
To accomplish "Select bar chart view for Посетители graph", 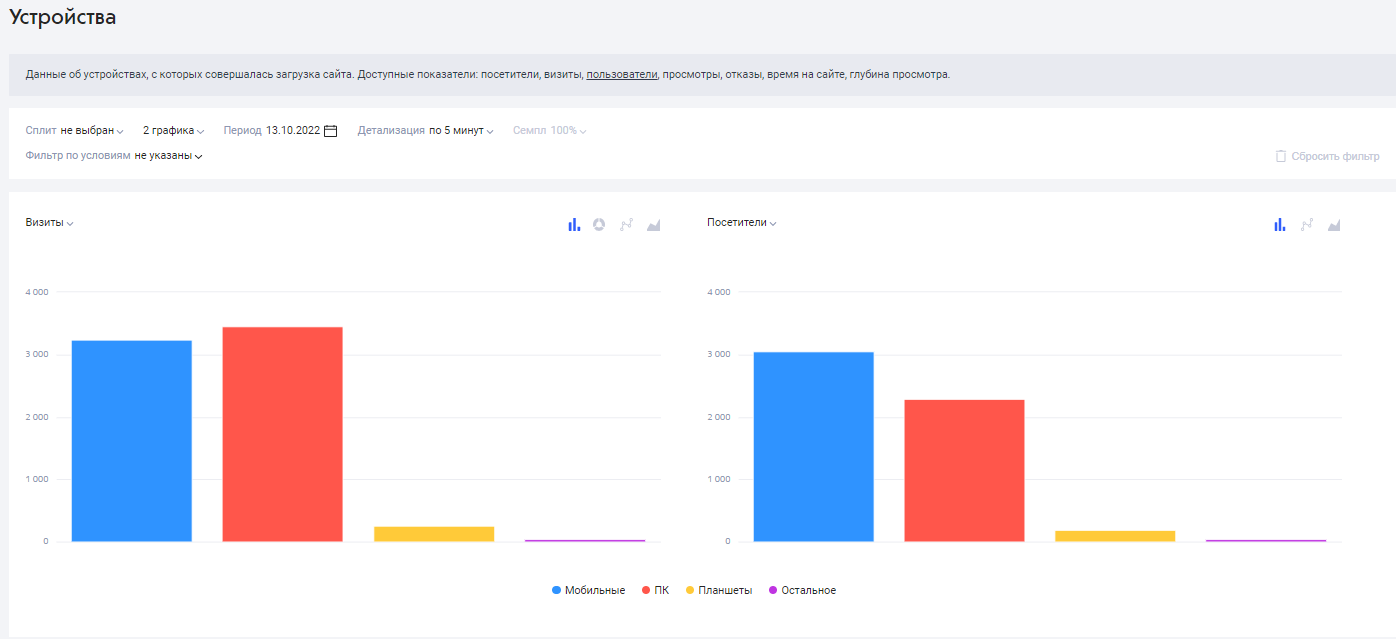I will tap(1279, 225).
